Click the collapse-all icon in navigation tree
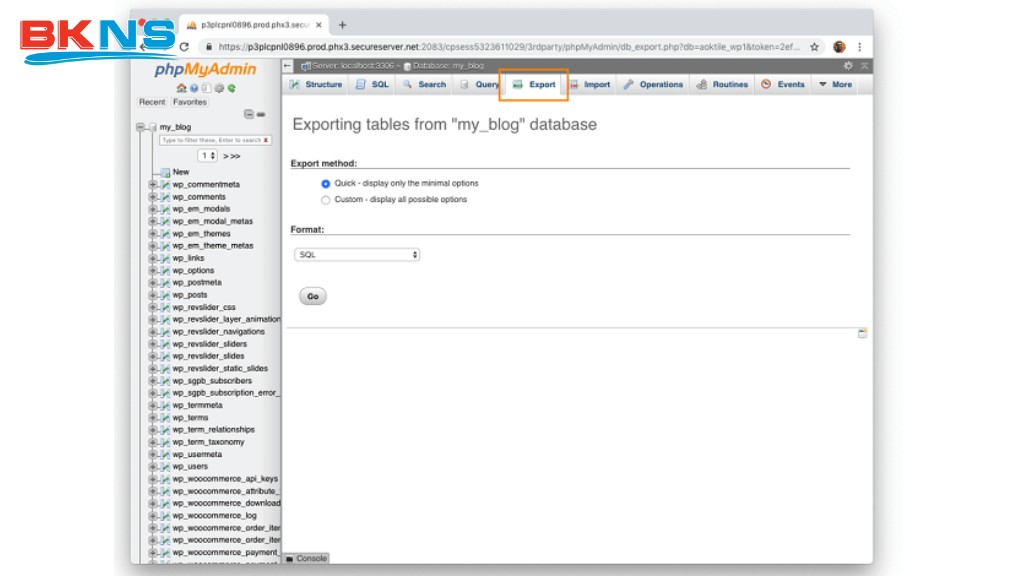Screen dimensions: 1024x576 (x=249, y=114)
